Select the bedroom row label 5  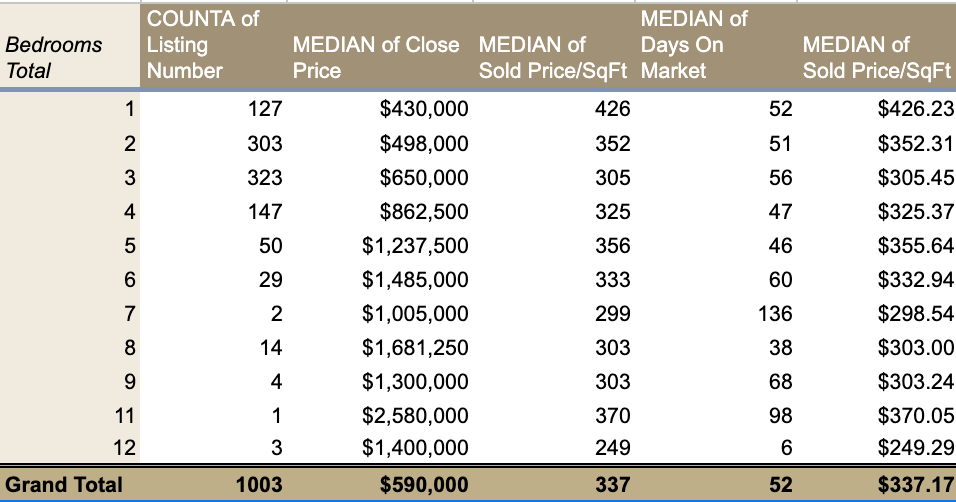point(128,246)
